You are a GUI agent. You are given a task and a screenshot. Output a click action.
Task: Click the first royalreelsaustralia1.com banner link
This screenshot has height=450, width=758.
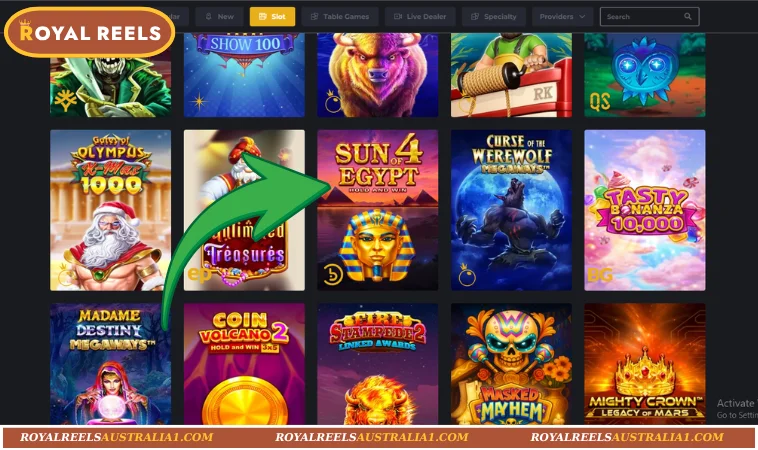coord(117,437)
